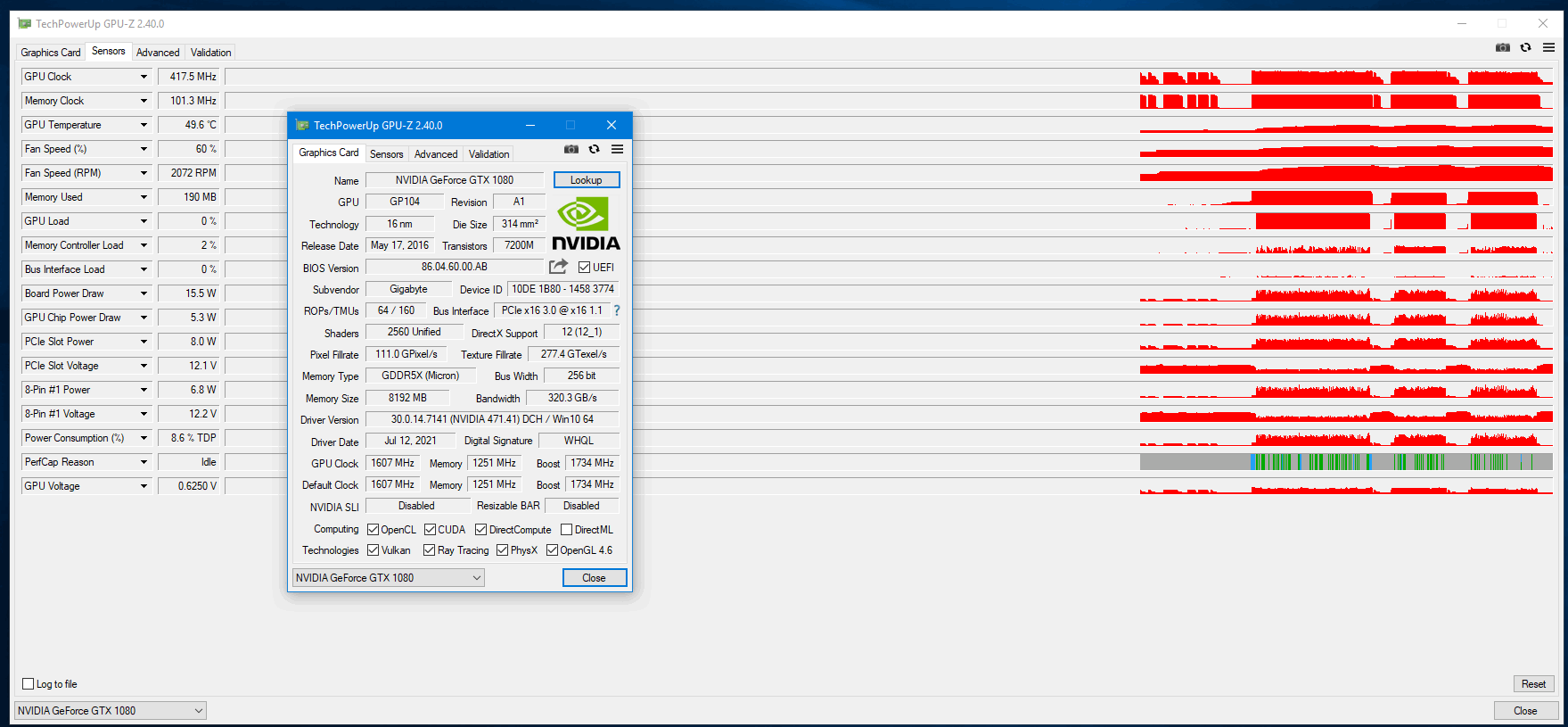Click the Memory Used value 190 MB
Screen dimensions: 1568x727
[188, 197]
